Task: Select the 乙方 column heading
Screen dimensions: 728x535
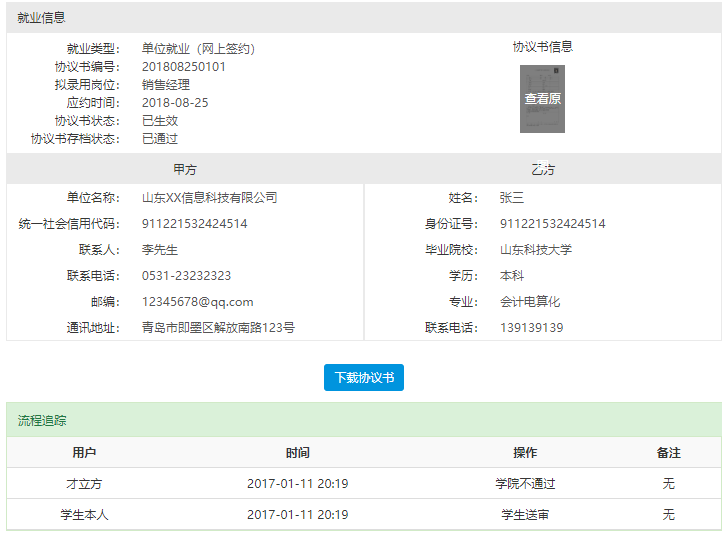Action: tap(543, 169)
